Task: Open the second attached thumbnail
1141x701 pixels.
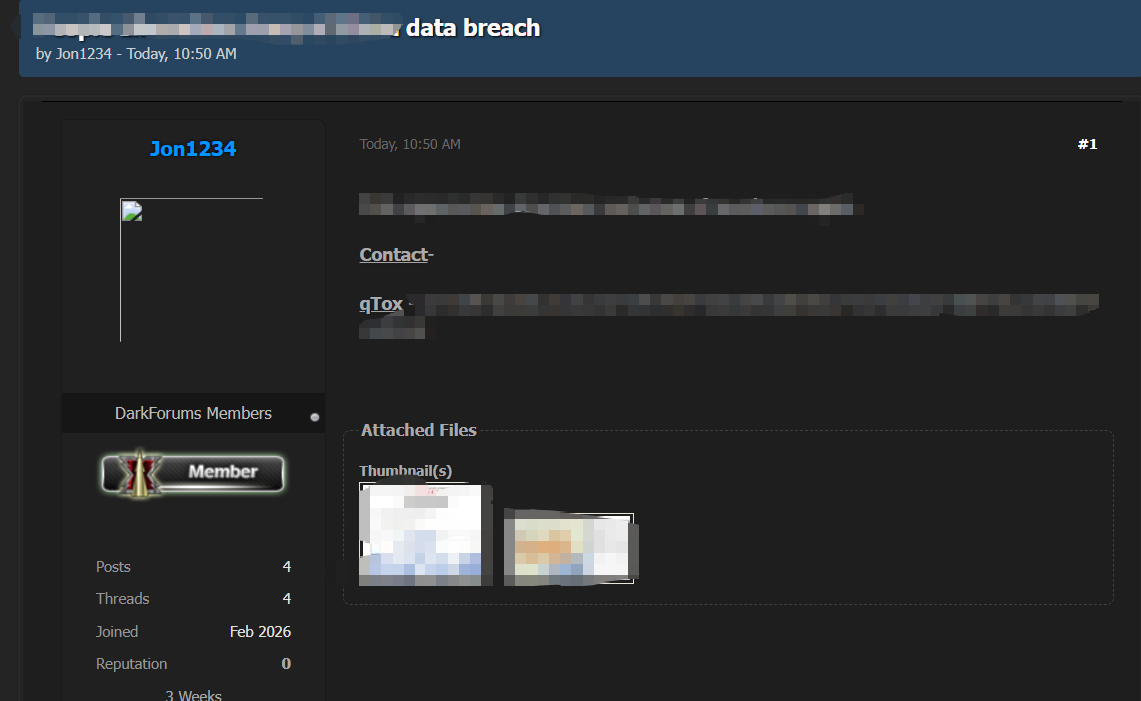Action: [x=569, y=548]
